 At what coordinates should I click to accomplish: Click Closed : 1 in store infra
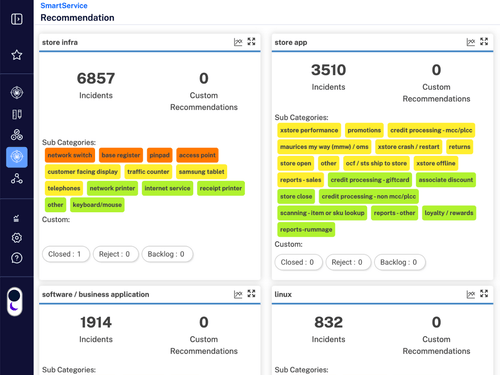[x=66, y=254]
